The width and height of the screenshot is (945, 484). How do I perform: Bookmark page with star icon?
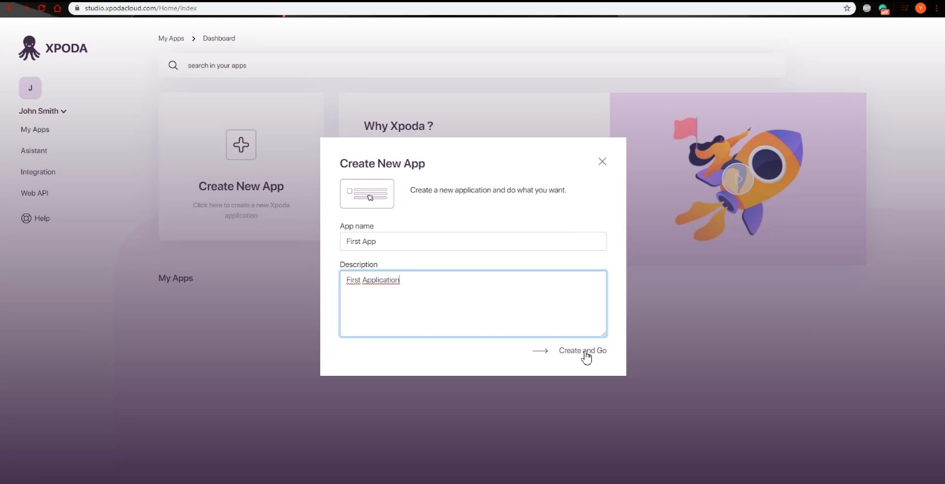pos(847,8)
